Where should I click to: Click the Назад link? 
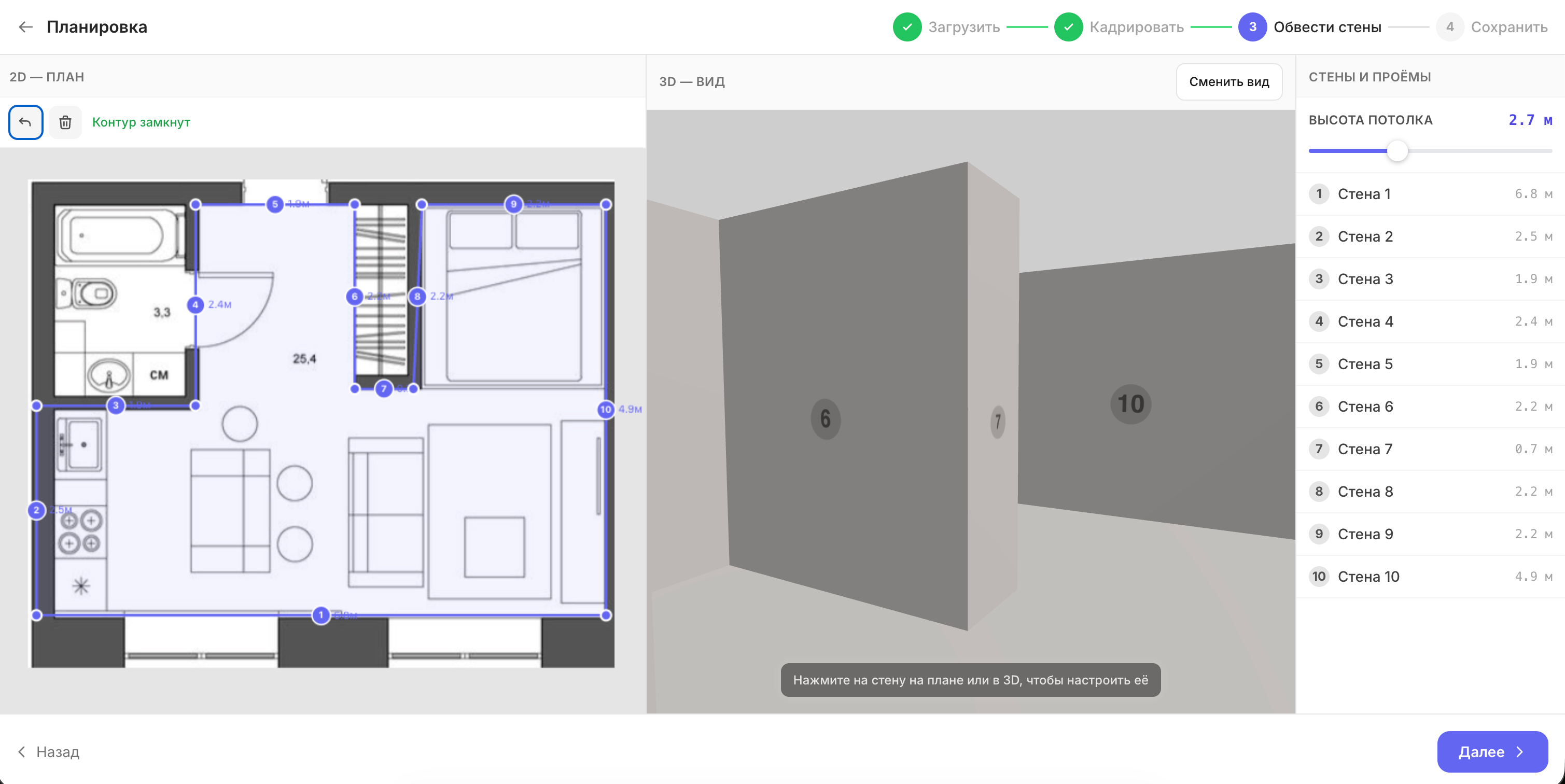[x=49, y=751]
